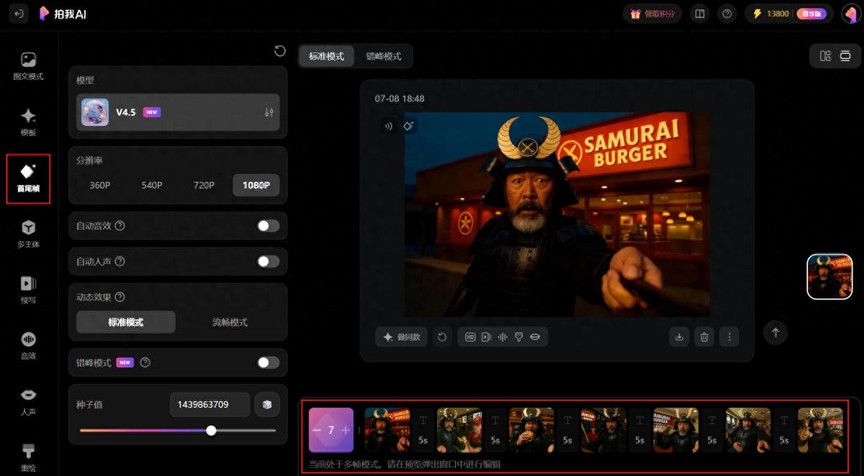Click the scroll-to-top arrow button
864x476 pixels.
click(x=775, y=333)
